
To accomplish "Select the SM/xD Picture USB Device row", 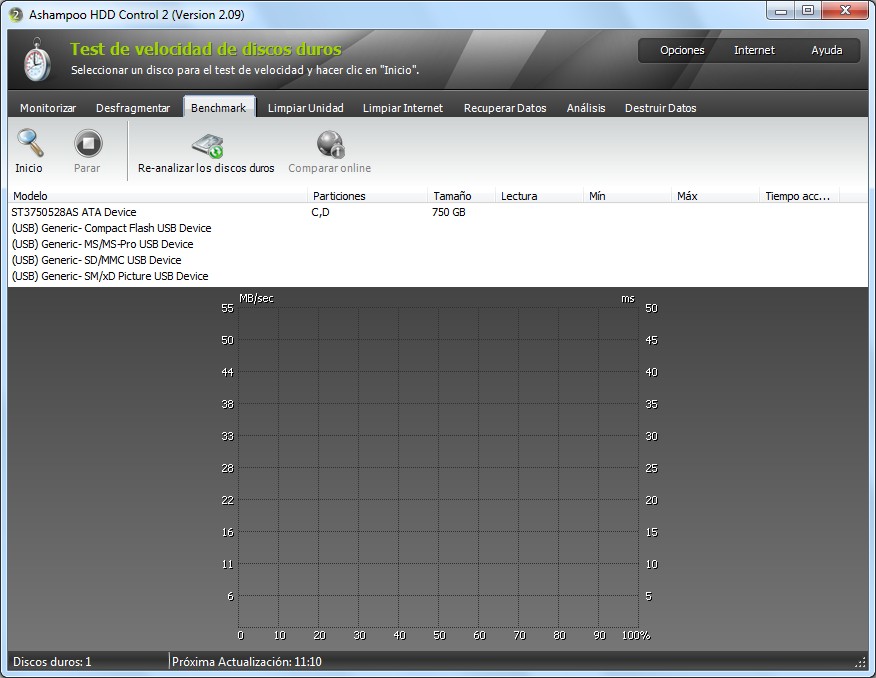I will [x=438, y=276].
